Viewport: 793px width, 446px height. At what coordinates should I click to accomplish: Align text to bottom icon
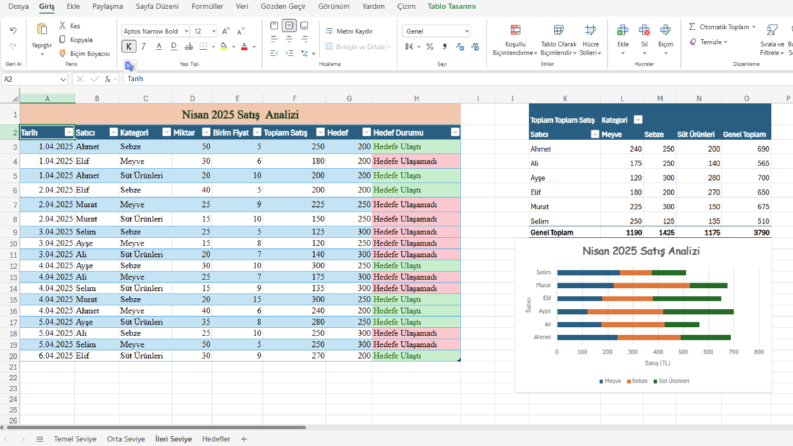click(x=304, y=25)
